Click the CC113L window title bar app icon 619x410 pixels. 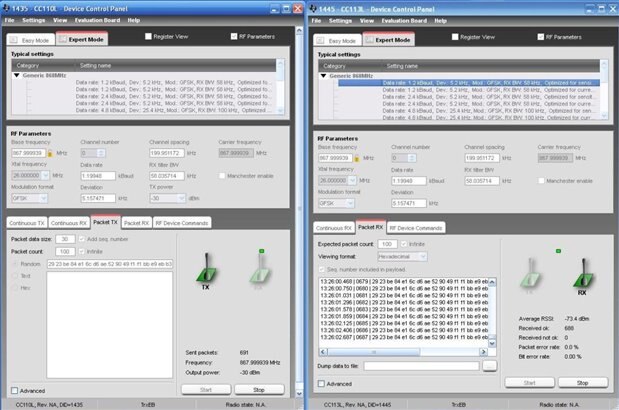point(313,8)
